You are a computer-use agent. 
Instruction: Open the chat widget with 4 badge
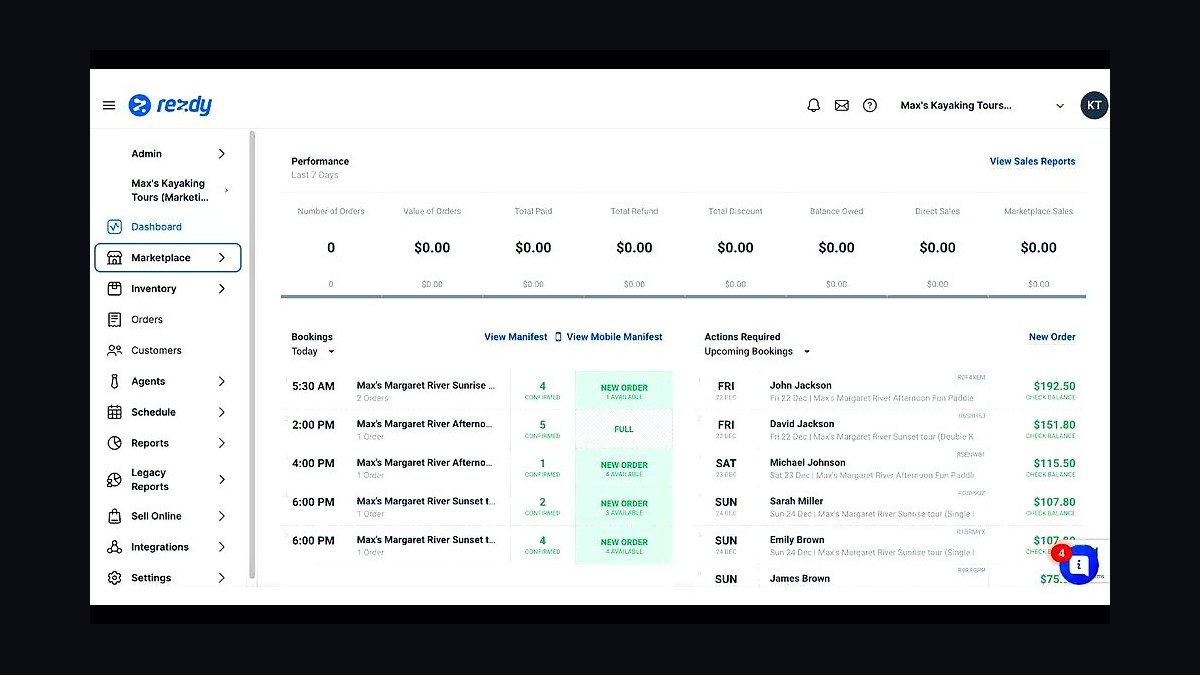tap(1078, 564)
